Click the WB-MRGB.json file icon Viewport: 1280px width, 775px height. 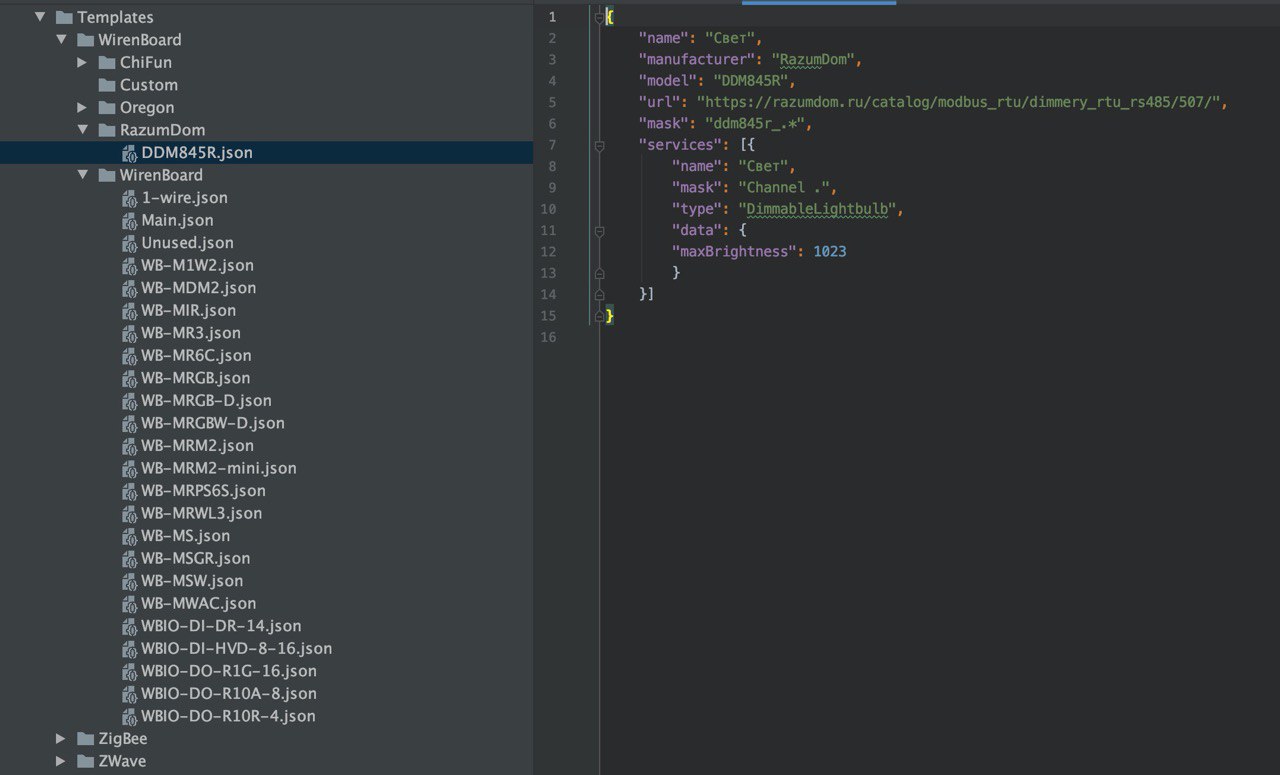pos(129,378)
